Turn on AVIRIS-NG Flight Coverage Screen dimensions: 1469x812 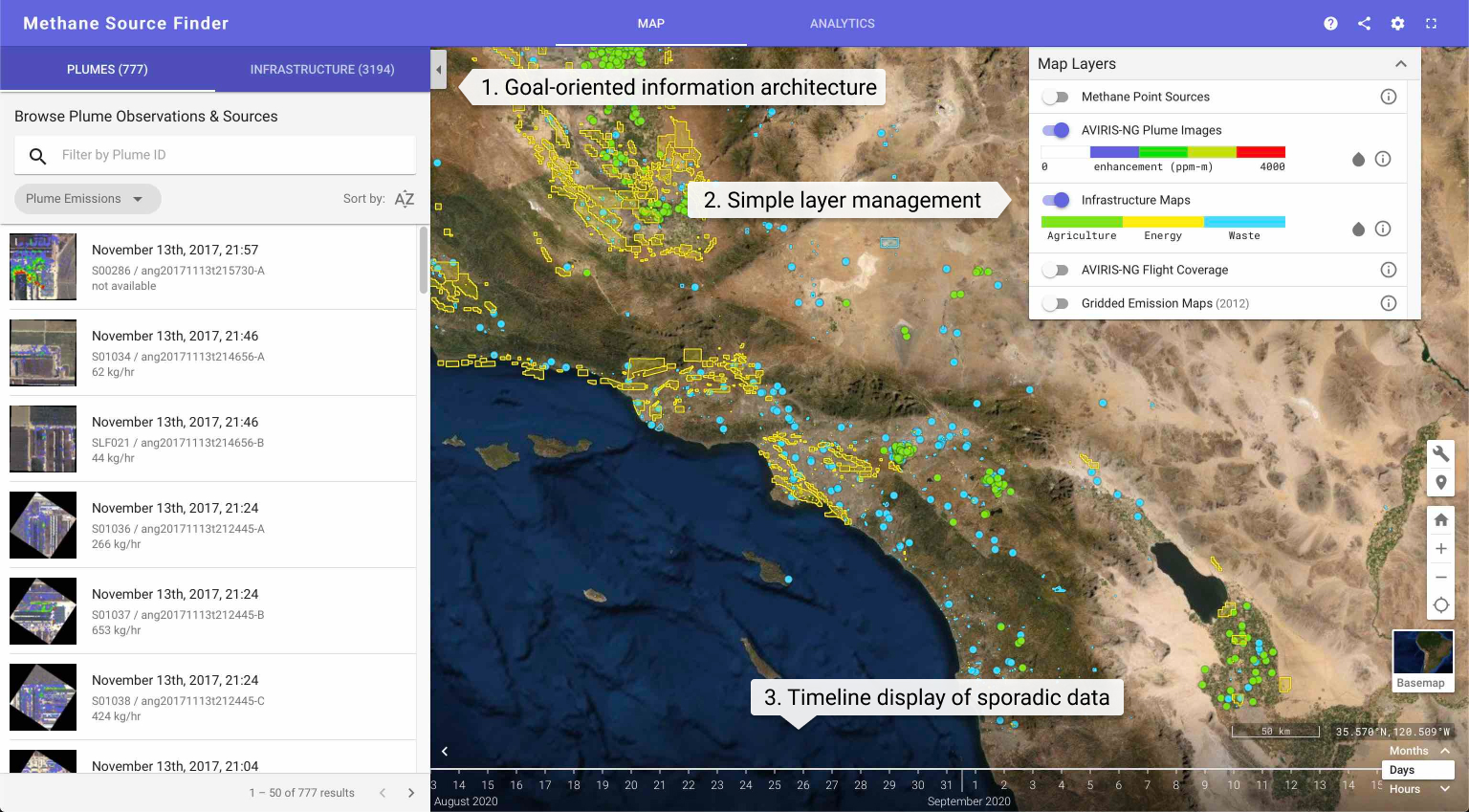tap(1056, 270)
